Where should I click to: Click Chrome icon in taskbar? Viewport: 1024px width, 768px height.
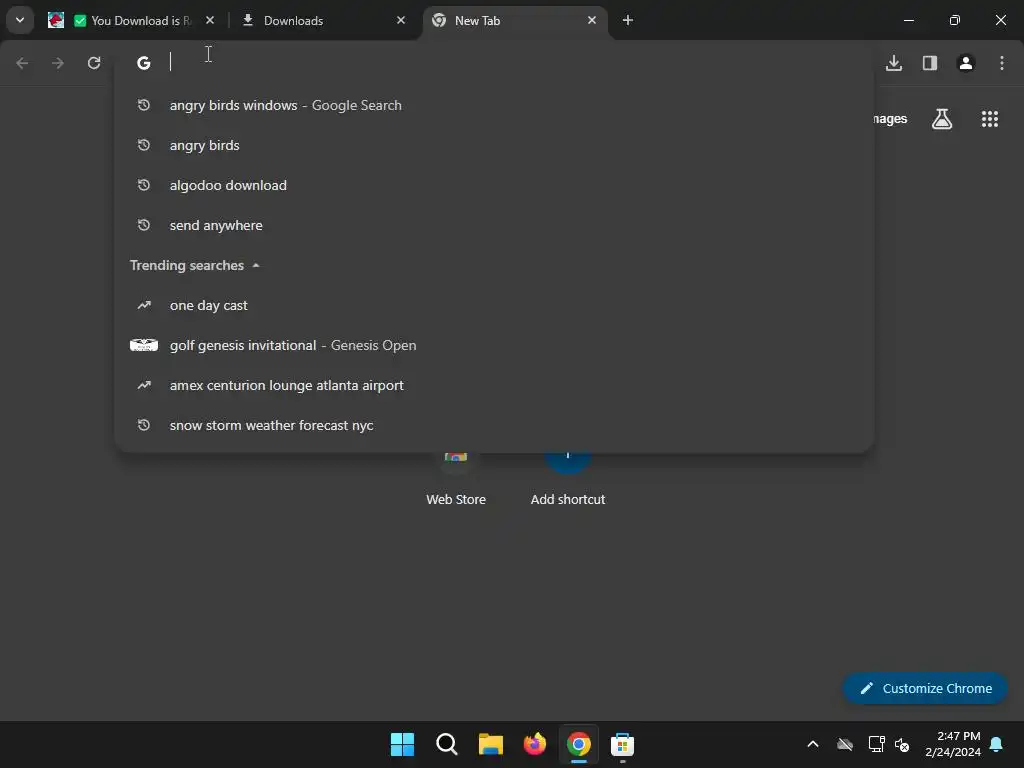coord(579,744)
